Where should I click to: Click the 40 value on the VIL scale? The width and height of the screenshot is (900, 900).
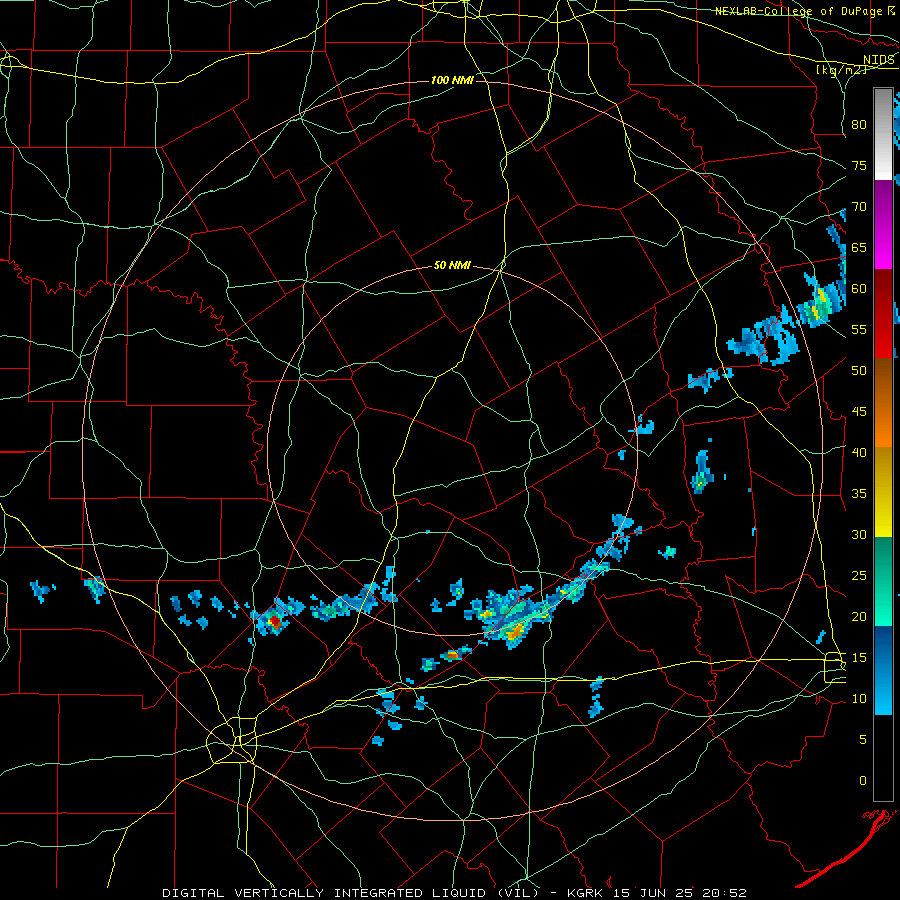tap(859, 453)
